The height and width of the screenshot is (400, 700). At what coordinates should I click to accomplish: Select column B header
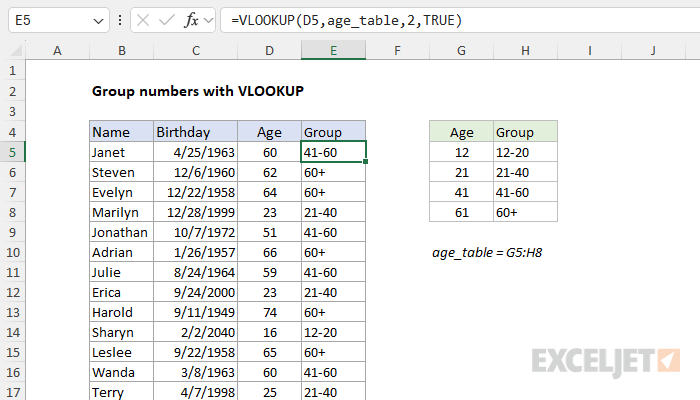(121, 50)
